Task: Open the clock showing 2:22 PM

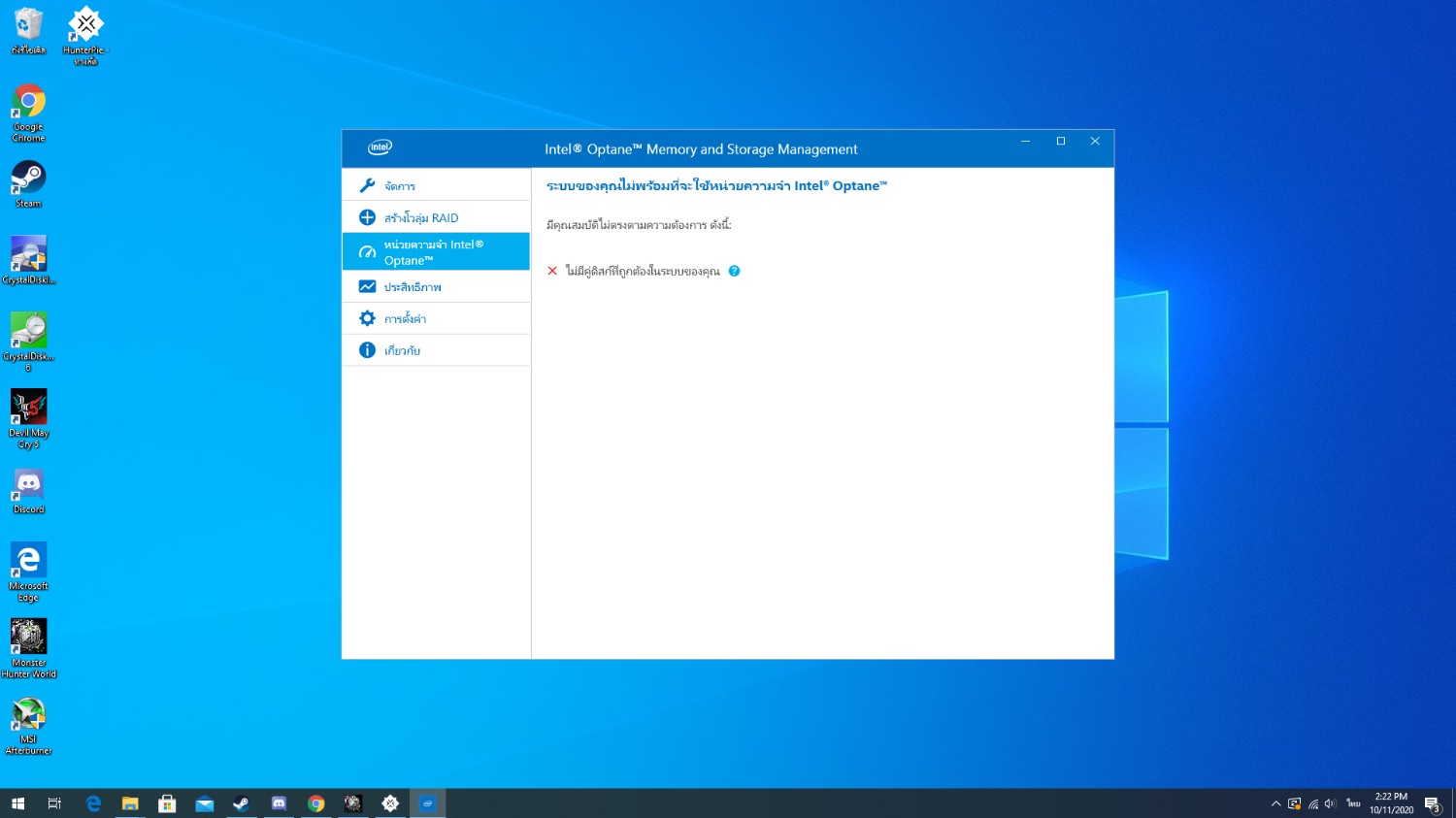Action: tap(1391, 803)
